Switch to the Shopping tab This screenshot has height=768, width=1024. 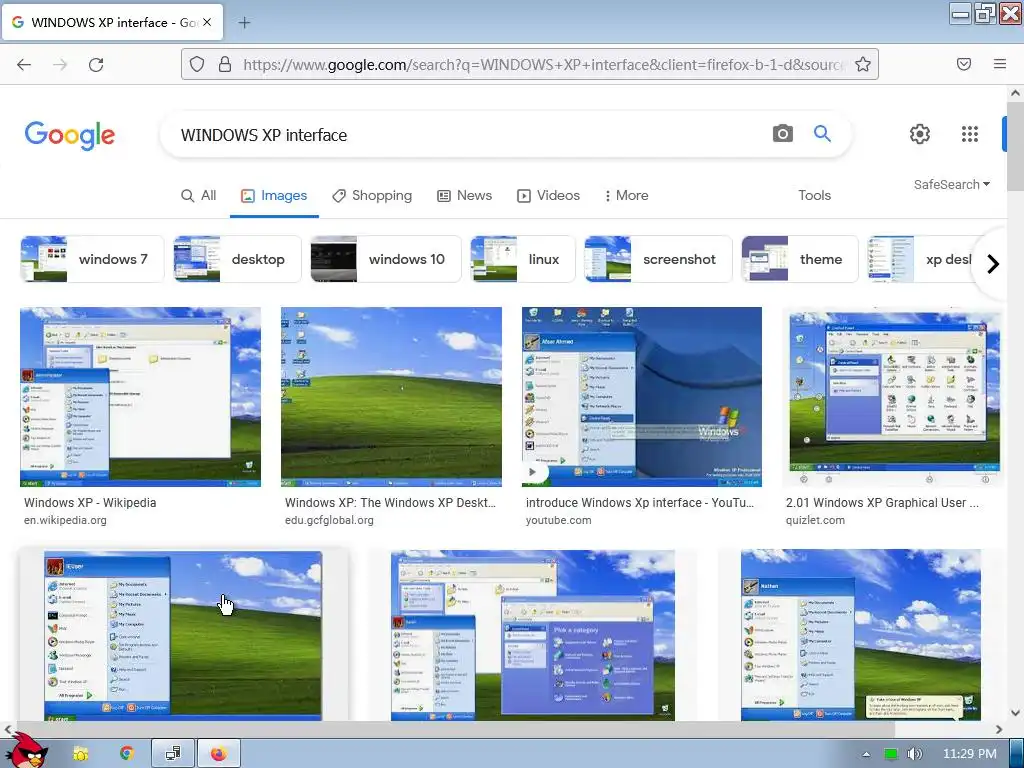(x=372, y=195)
